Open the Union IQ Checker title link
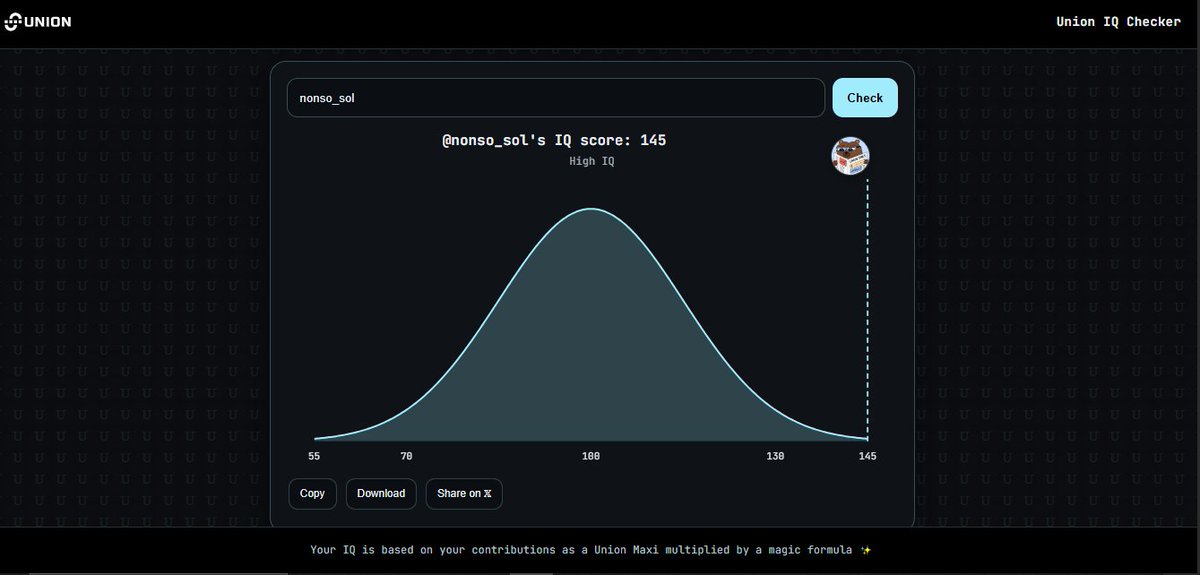Screen dimensions: 1200x575 1118,22
